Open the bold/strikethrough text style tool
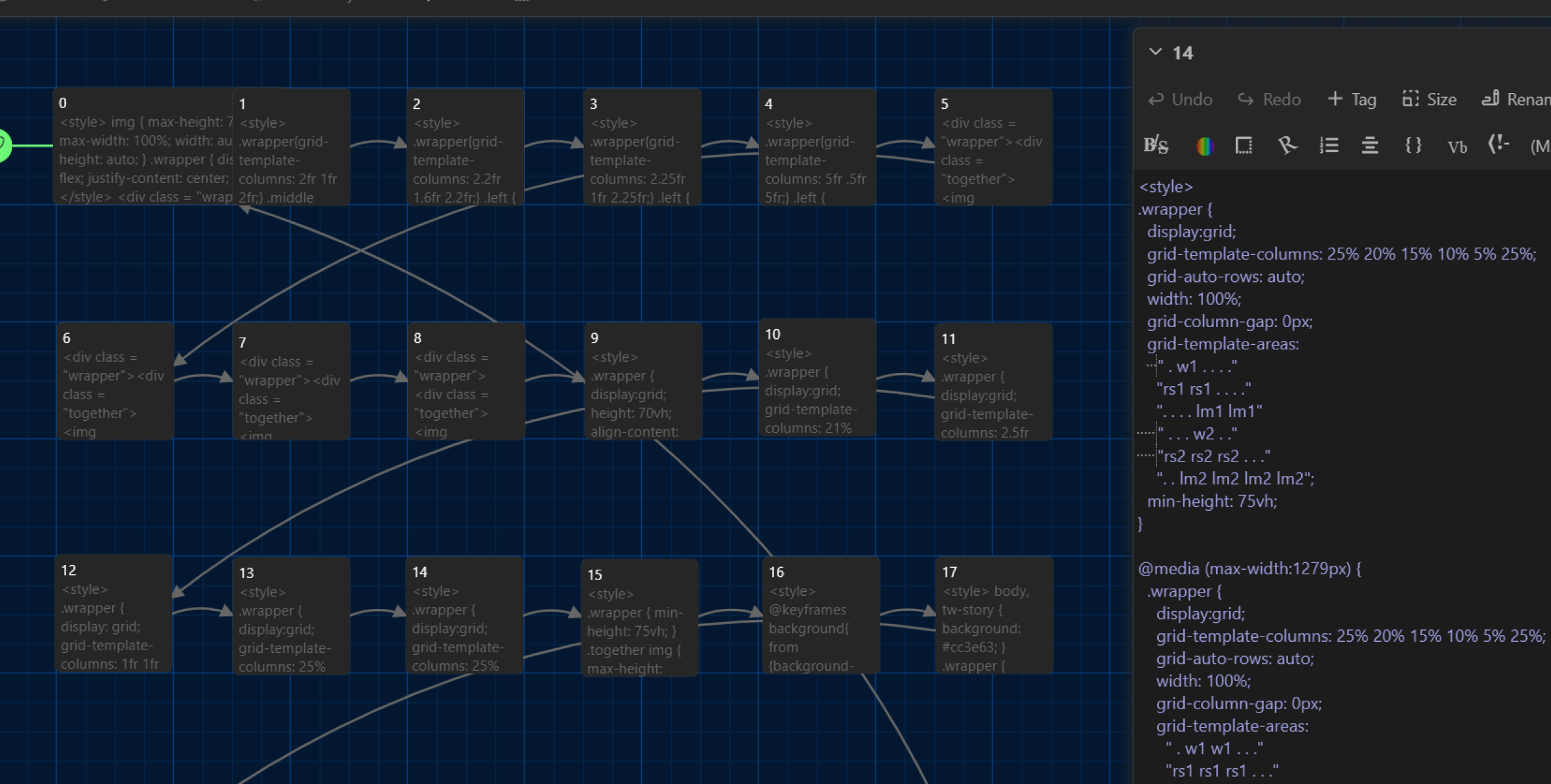This screenshot has width=1551, height=784. (x=1156, y=145)
